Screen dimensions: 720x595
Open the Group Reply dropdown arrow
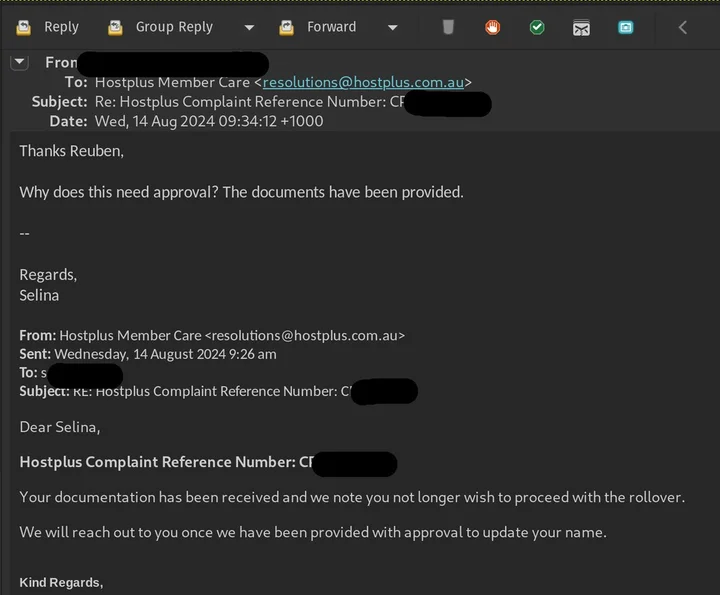[x=249, y=27]
